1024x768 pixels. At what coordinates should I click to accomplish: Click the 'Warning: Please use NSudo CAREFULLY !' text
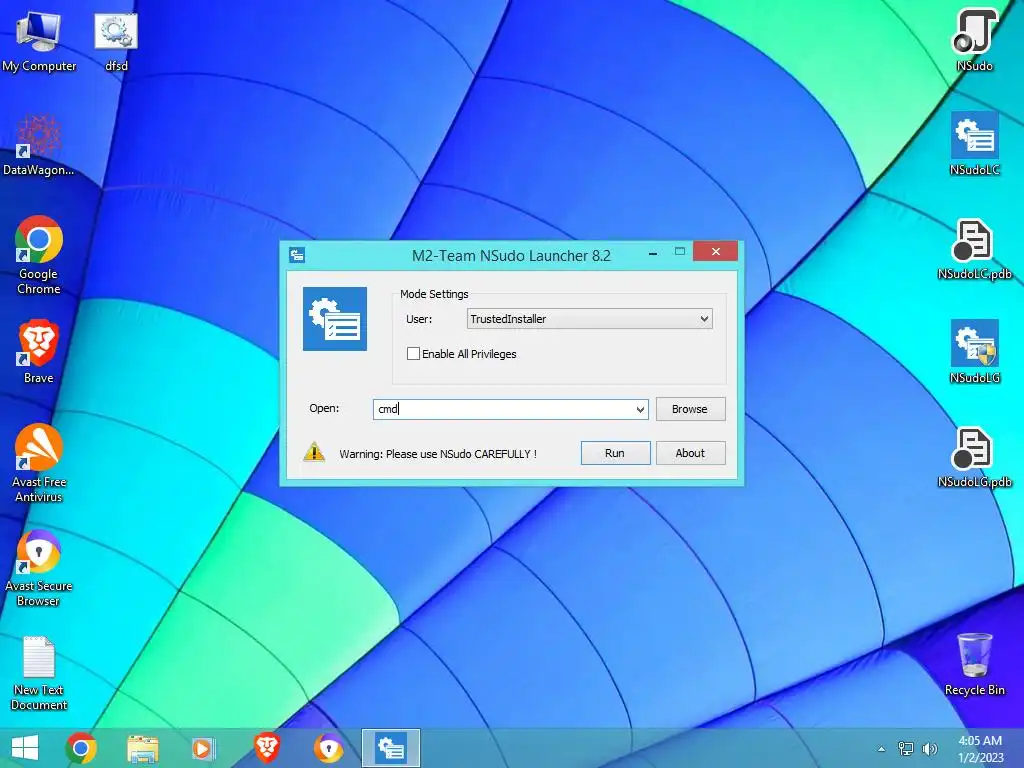click(438, 454)
